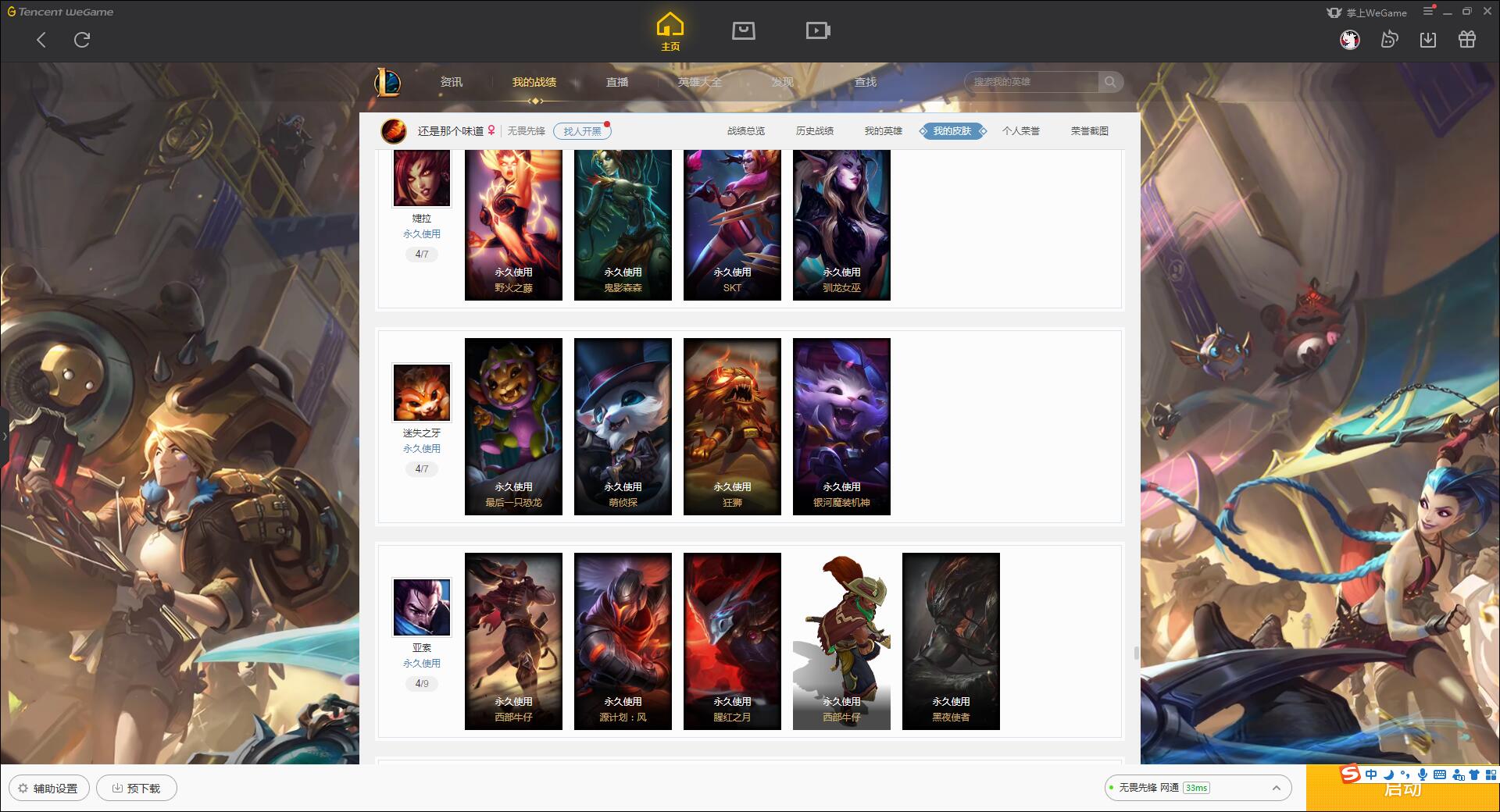The height and width of the screenshot is (812, 1500).
Task: Click the search magnifier button
Action: click(1110, 82)
